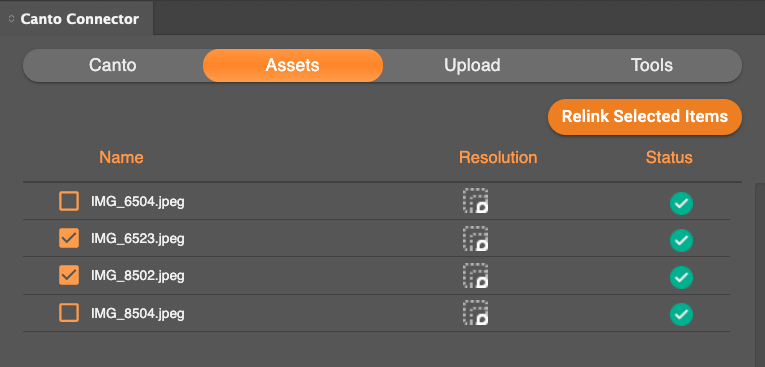Click green status checkmark for IMG_6504.jpeg
The width and height of the screenshot is (765, 367).
(681, 203)
